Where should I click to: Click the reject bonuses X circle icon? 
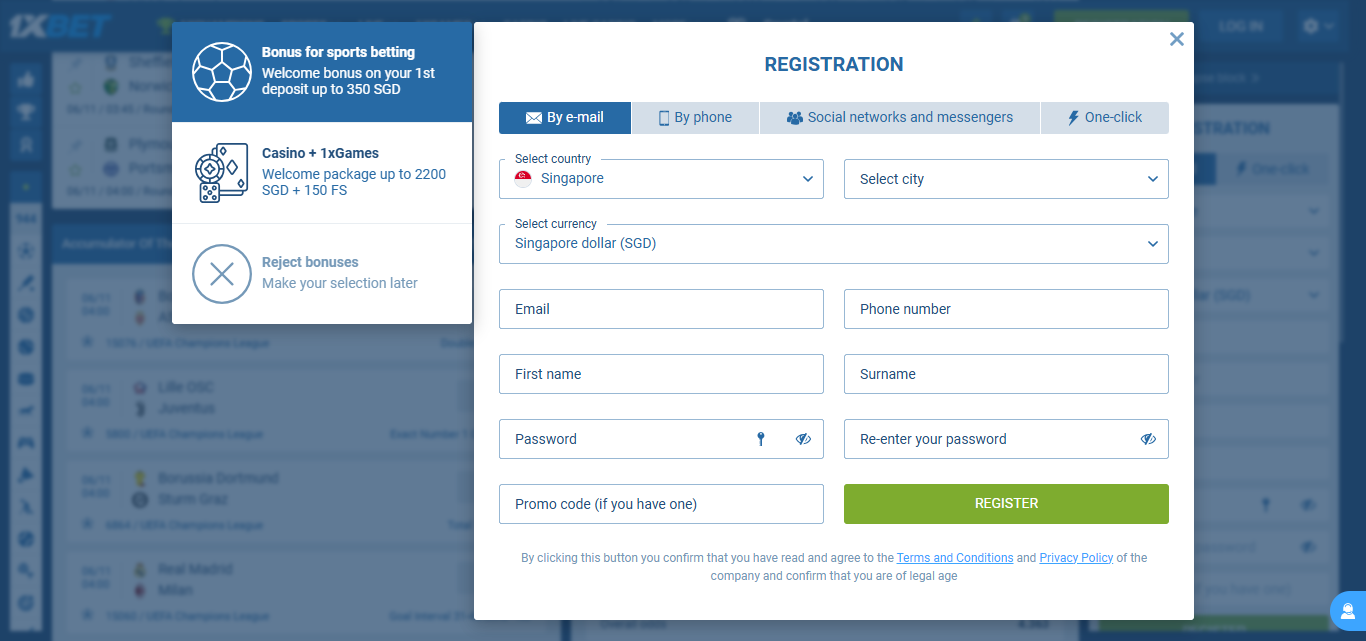(x=221, y=273)
